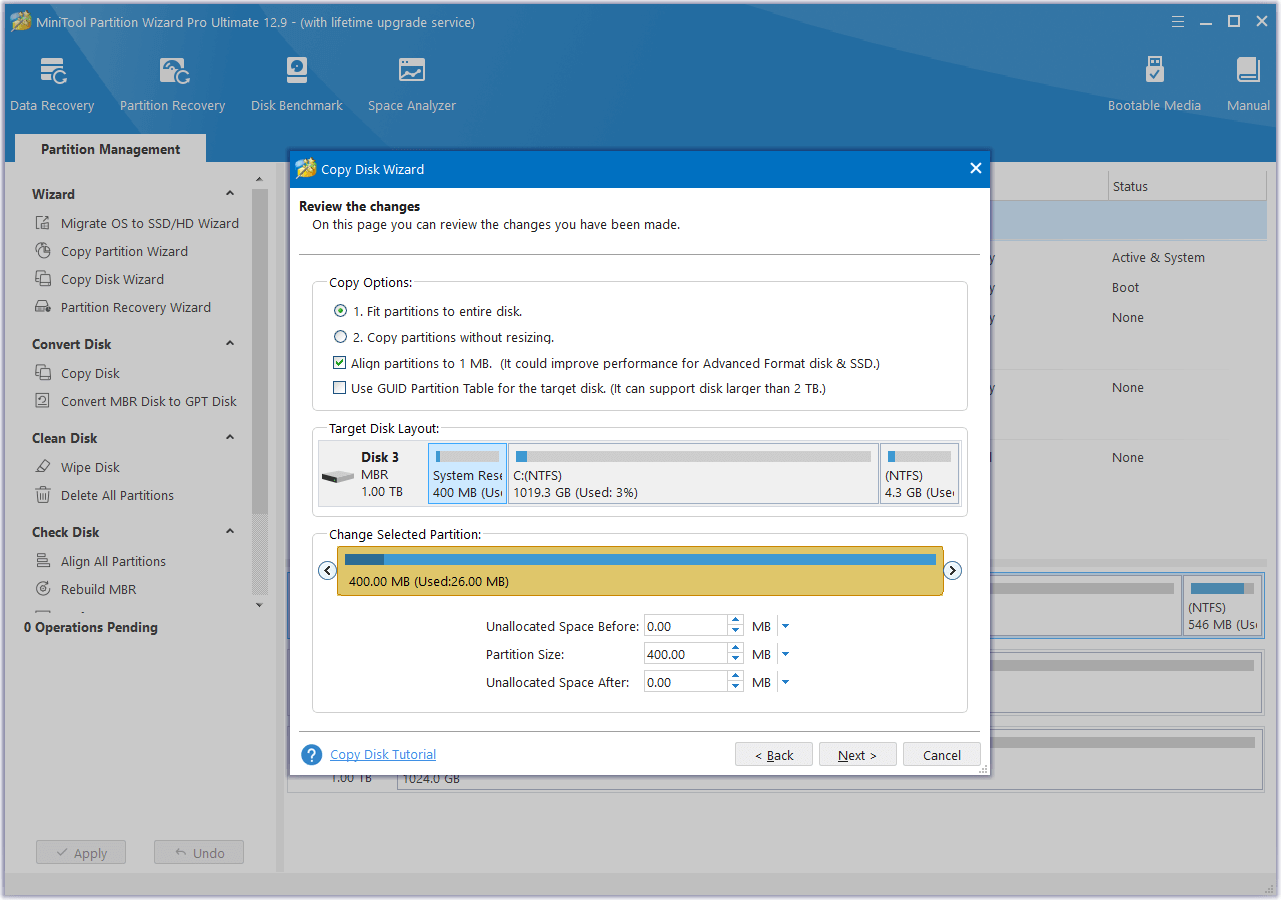Collapse the Convert Disk section
Image resolution: width=1282 pixels, height=901 pixels.
(229, 343)
